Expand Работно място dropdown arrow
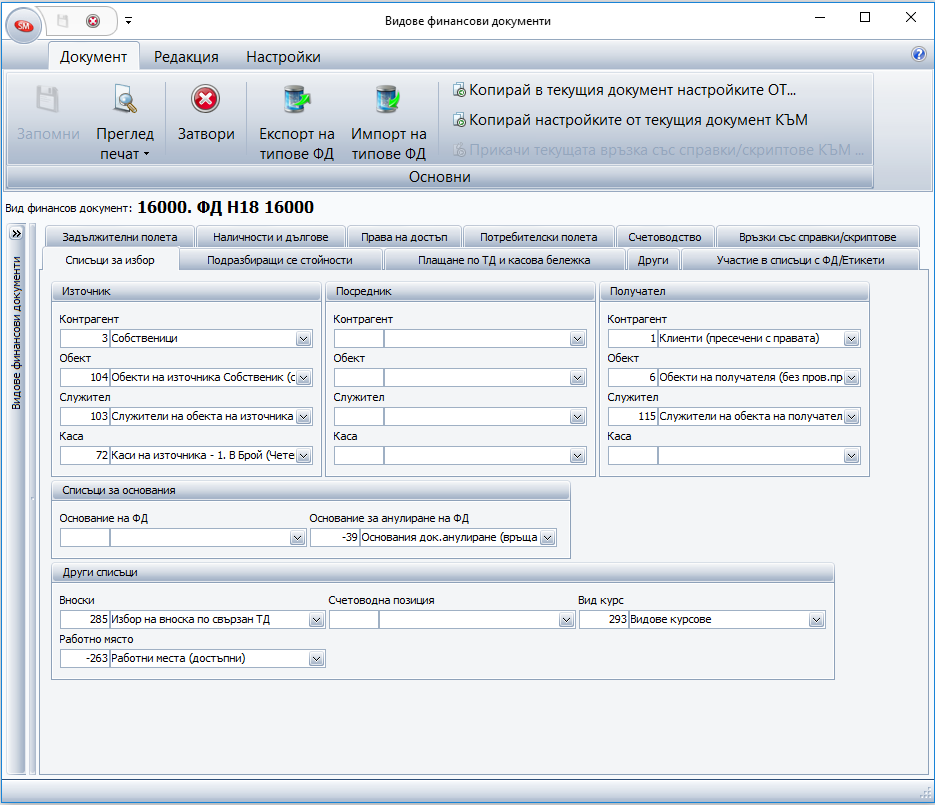The height and width of the screenshot is (805, 935). pos(316,659)
